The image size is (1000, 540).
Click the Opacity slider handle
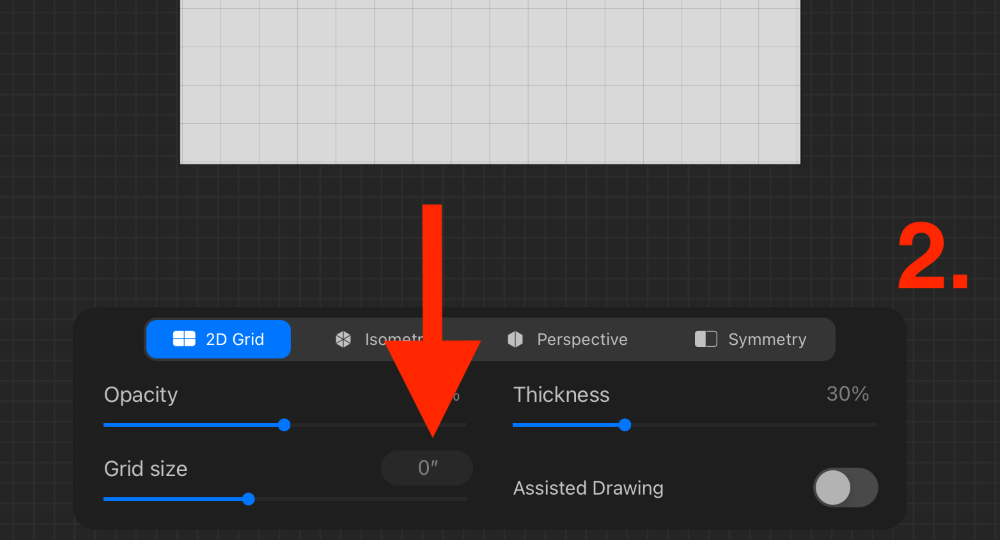click(x=284, y=425)
